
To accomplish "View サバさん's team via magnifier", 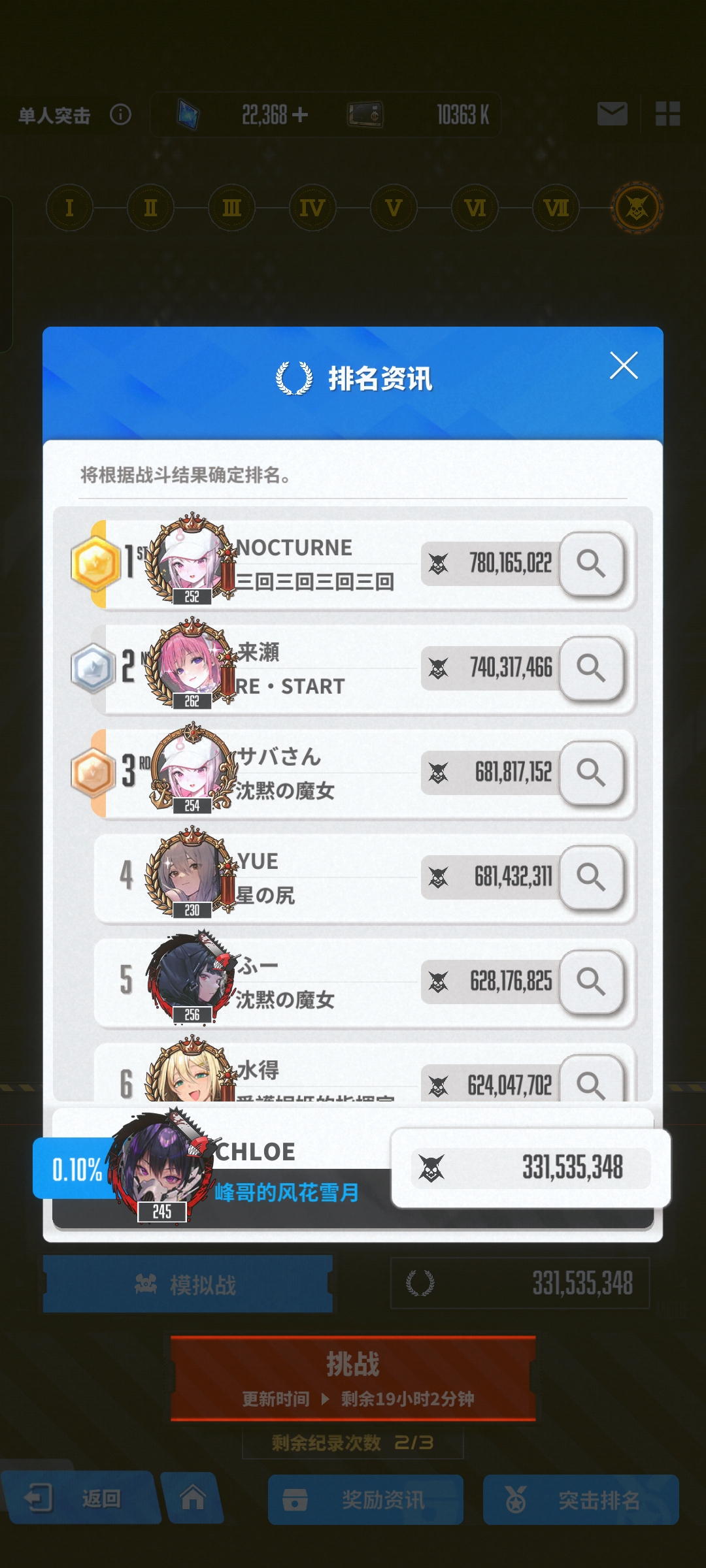I will pos(592,772).
